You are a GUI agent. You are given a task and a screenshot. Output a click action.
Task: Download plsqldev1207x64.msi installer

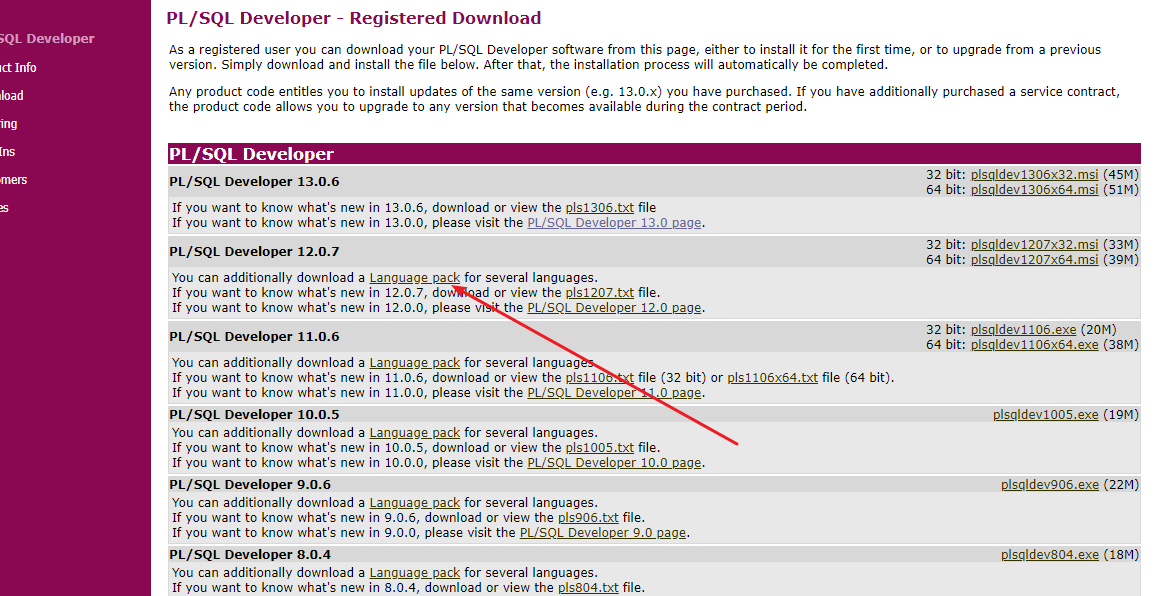click(x=1034, y=260)
